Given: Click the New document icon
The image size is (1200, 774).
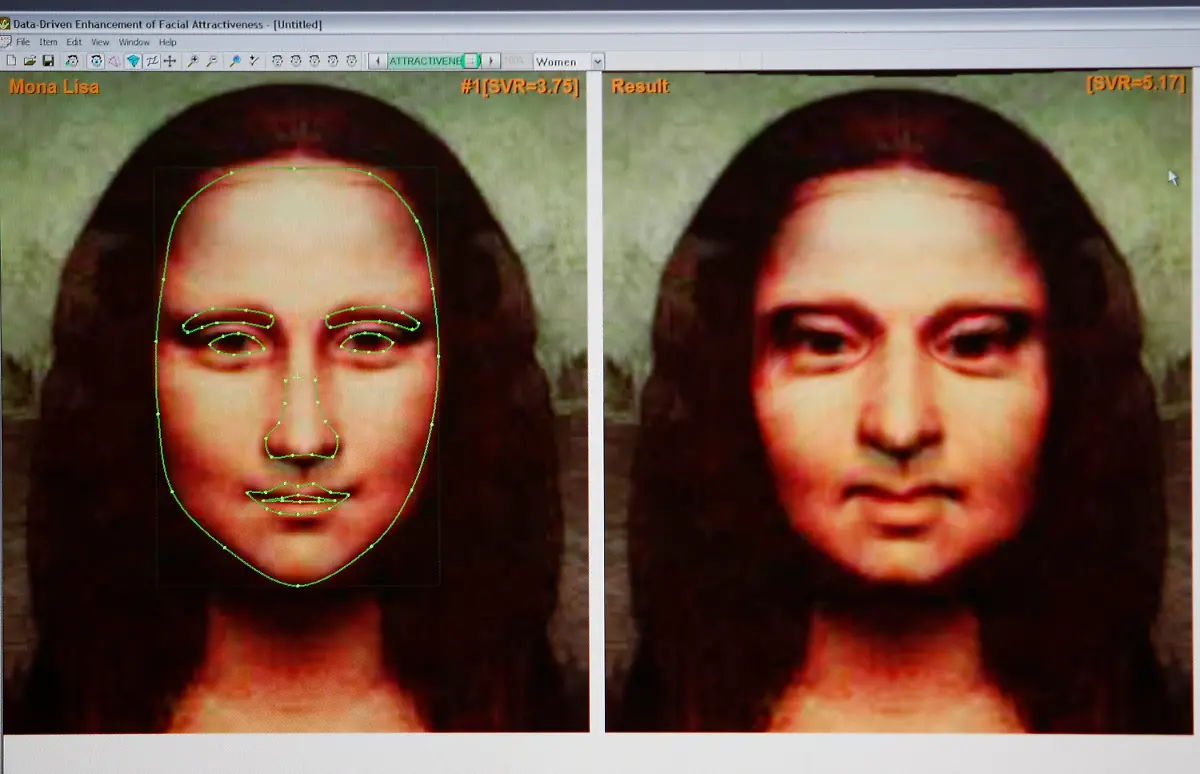Looking at the screenshot, I should click(x=10, y=61).
